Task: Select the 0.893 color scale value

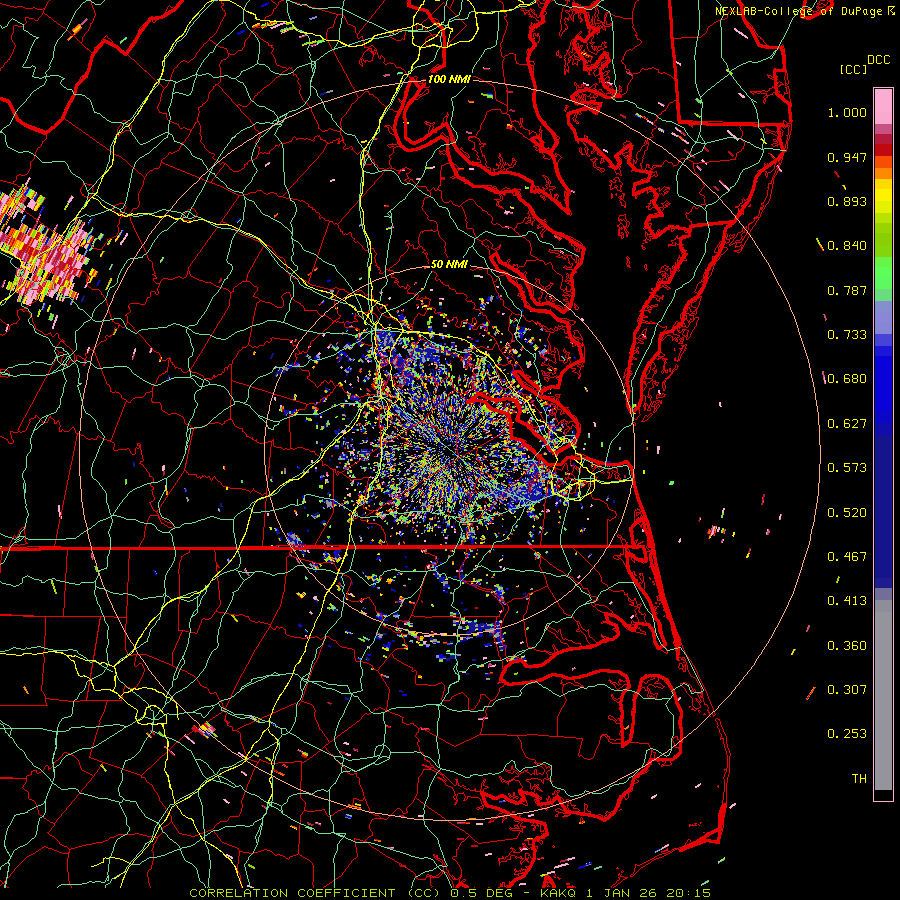Action: (x=847, y=201)
